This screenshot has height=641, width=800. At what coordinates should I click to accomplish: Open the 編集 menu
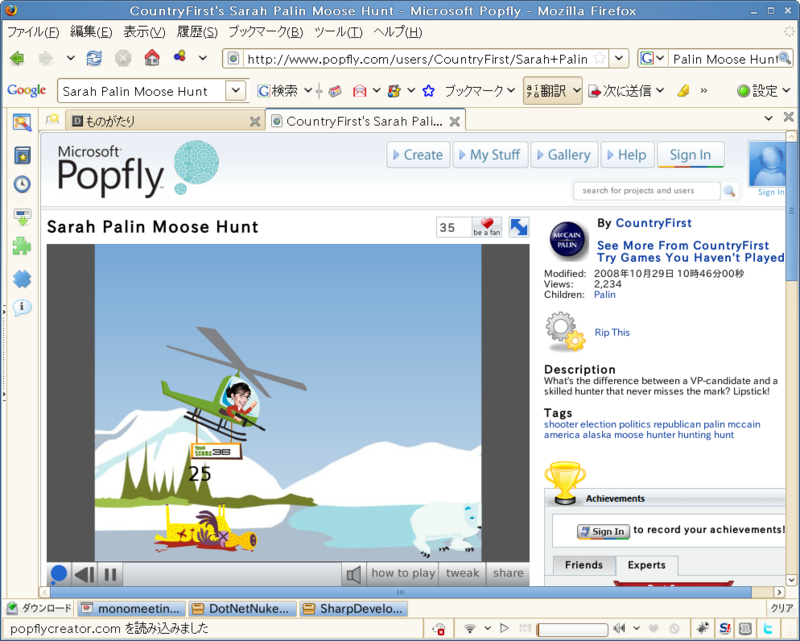pyautogui.click(x=91, y=32)
